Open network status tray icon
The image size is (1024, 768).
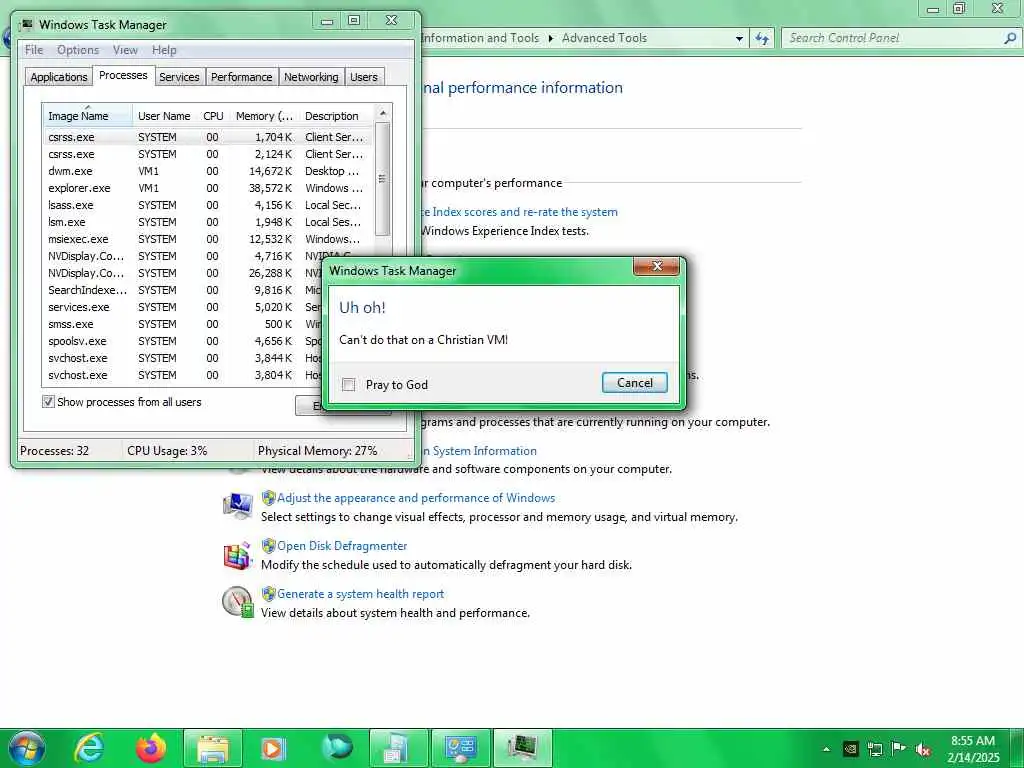(x=874, y=749)
